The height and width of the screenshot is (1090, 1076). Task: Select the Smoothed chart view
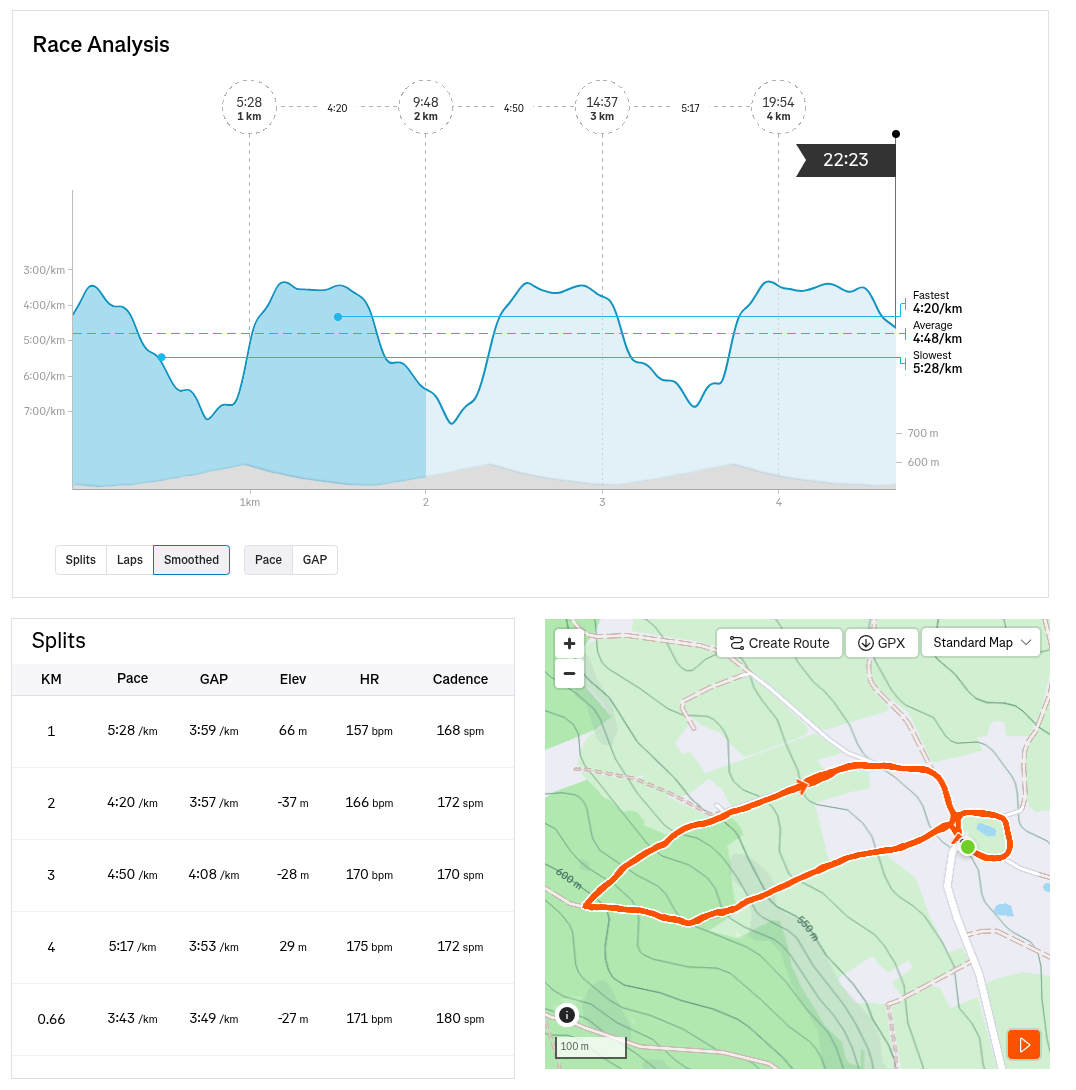[x=191, y=560]
